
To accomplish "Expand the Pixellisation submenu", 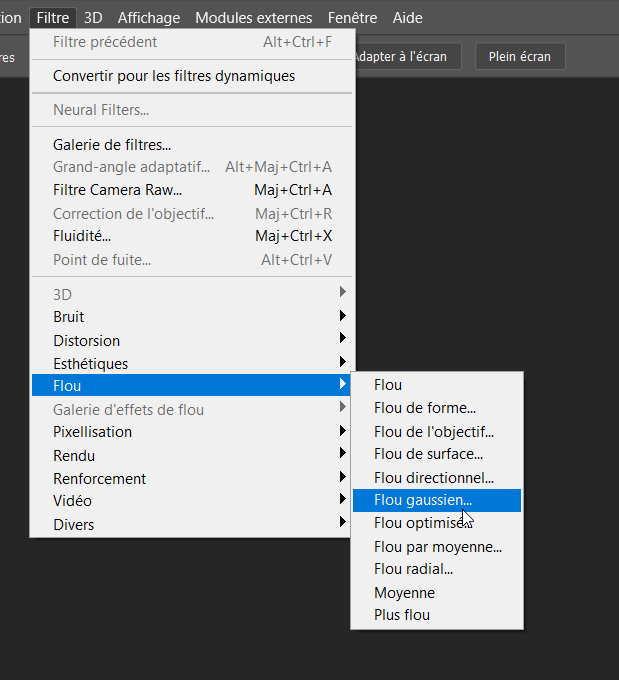I will click(92, 432).
